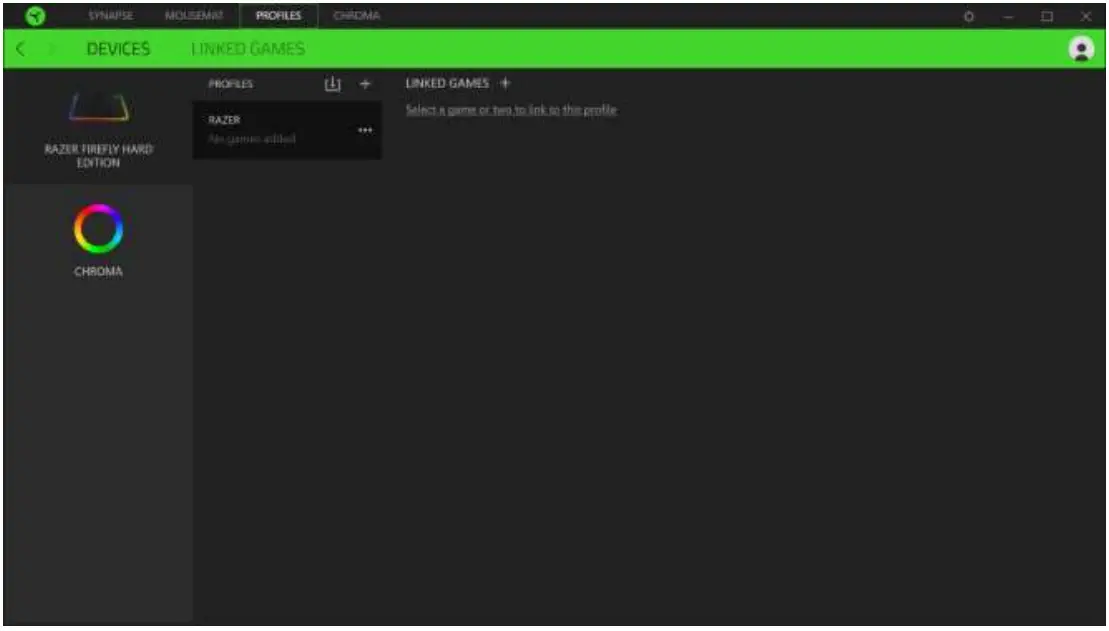Minimize the Synapse window
The image size is (1109, 631).
pos(1009,16)
